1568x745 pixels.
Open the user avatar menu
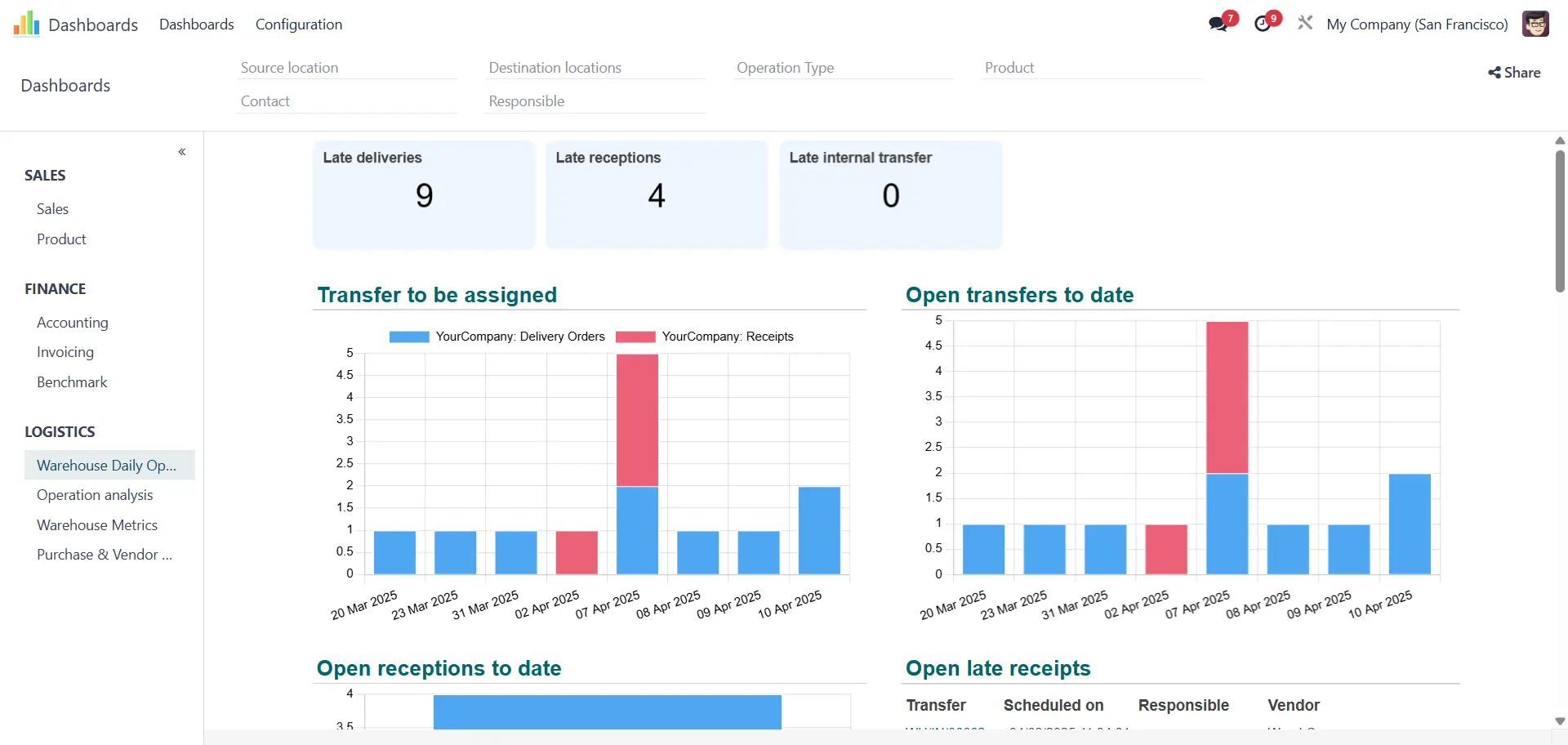1535,24
